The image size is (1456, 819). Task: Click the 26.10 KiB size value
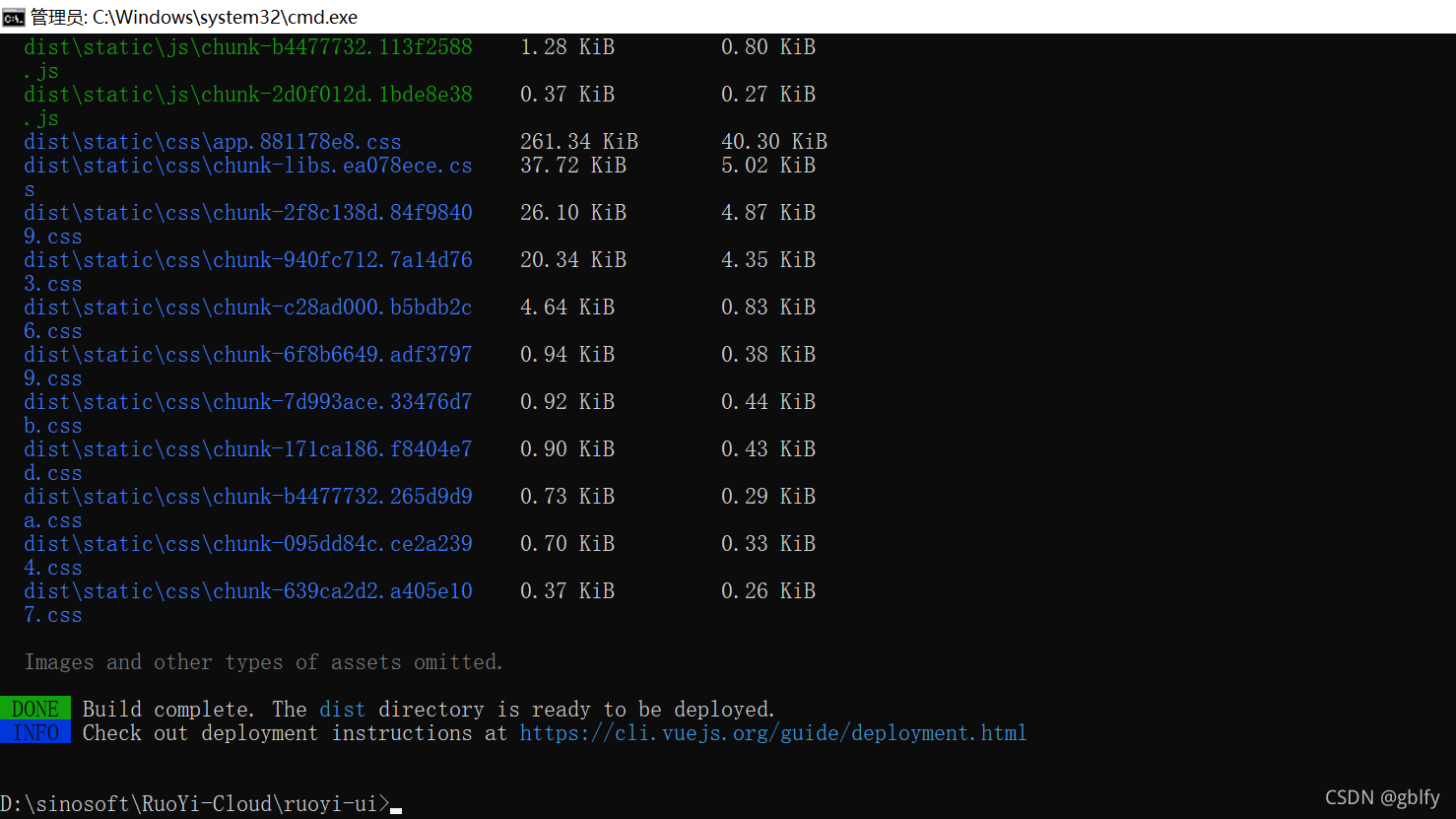pos(573,213)
